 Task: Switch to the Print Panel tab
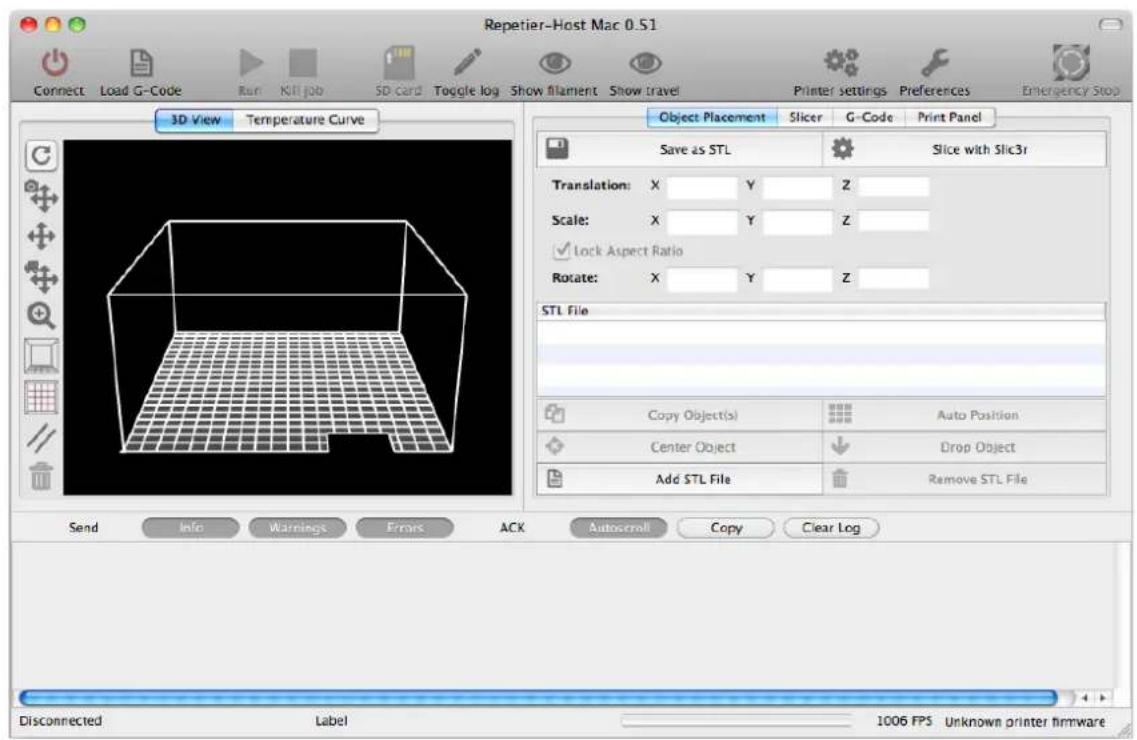click(x=948, y=117)
